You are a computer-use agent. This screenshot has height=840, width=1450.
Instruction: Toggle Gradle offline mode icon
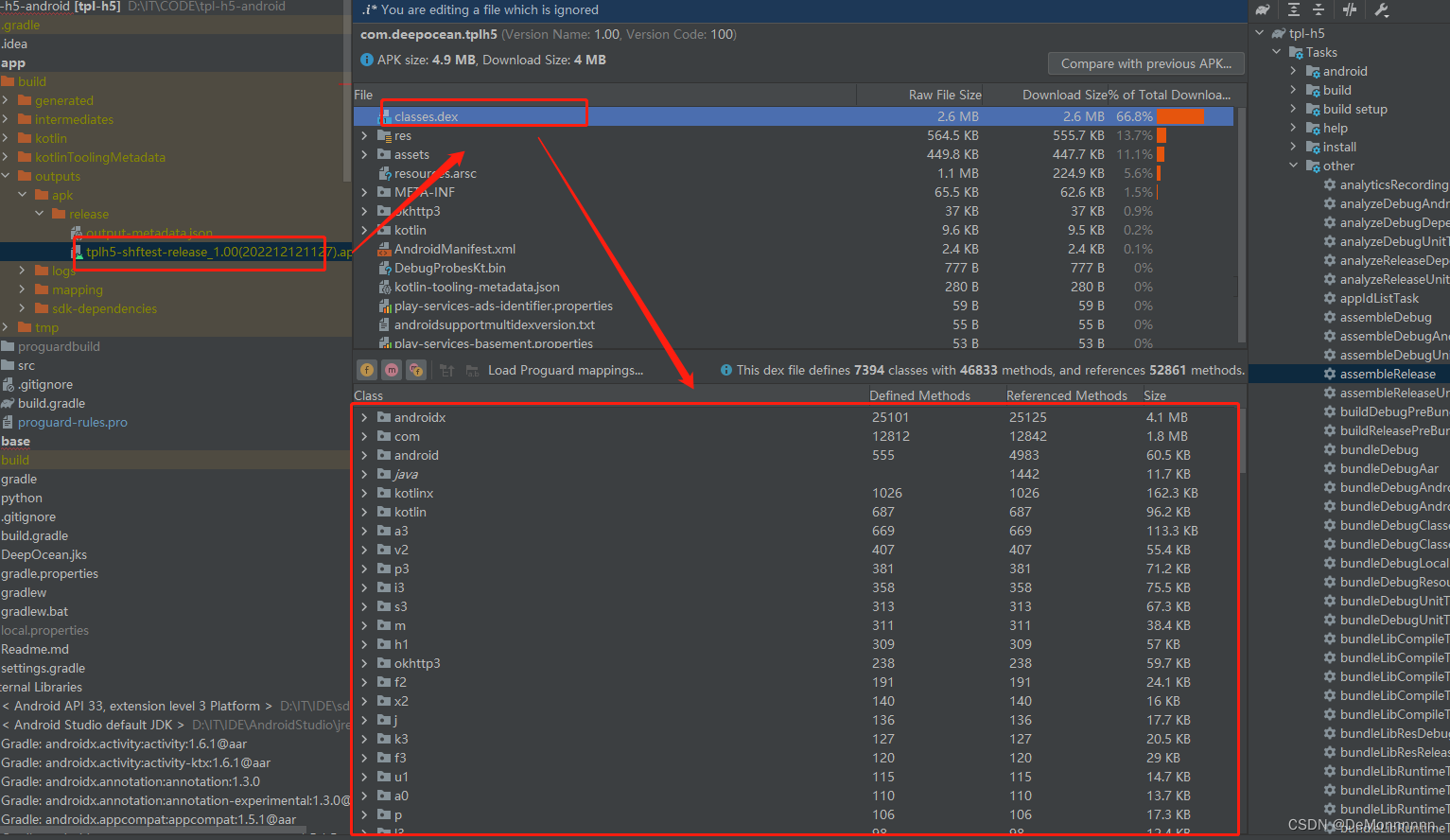point(1350,9)
